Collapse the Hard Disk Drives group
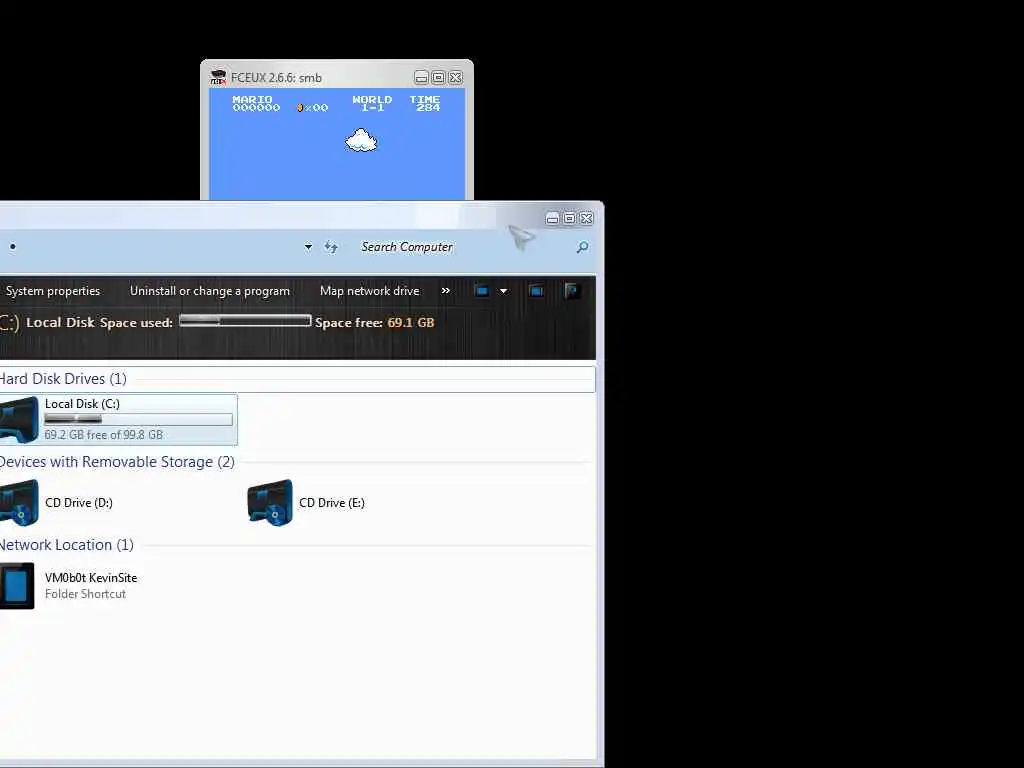 coord(63,379)
